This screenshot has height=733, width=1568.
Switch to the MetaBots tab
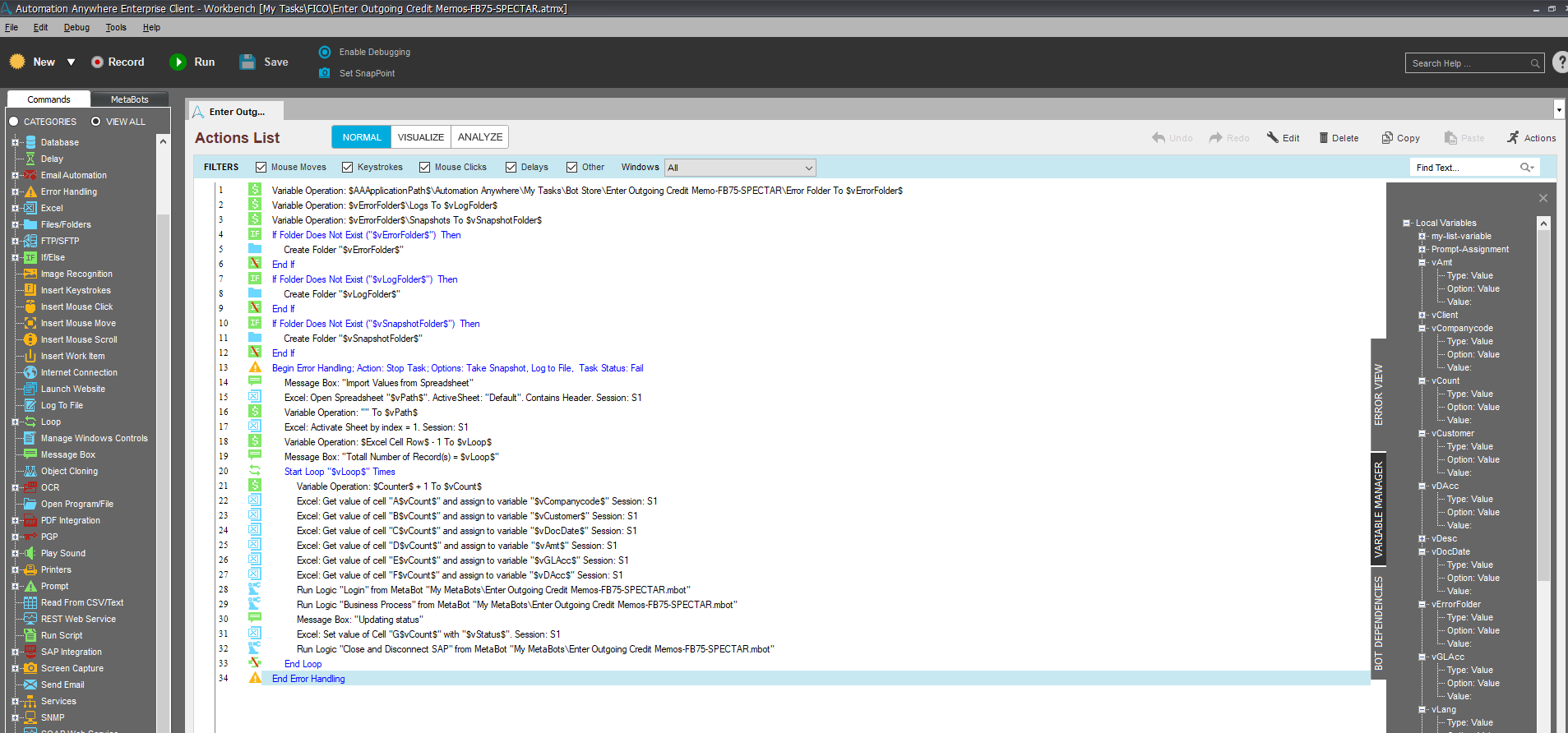[129, 99]
